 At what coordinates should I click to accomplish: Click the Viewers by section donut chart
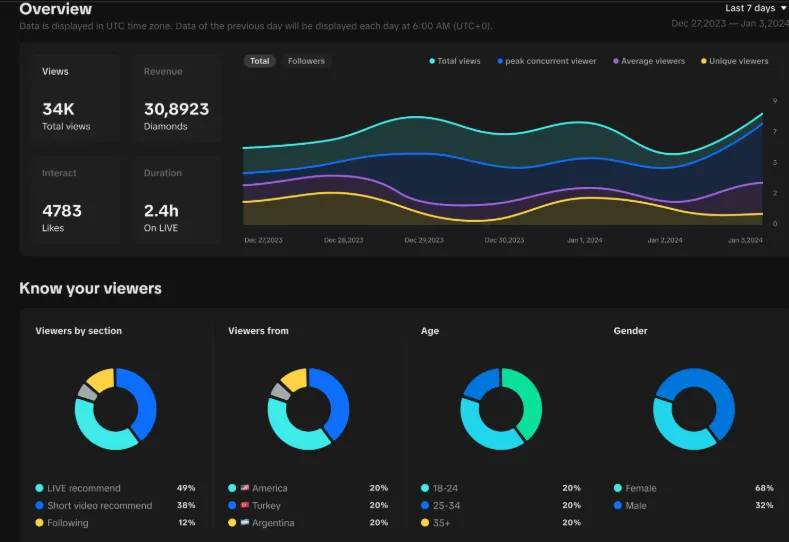pos(115,409)
